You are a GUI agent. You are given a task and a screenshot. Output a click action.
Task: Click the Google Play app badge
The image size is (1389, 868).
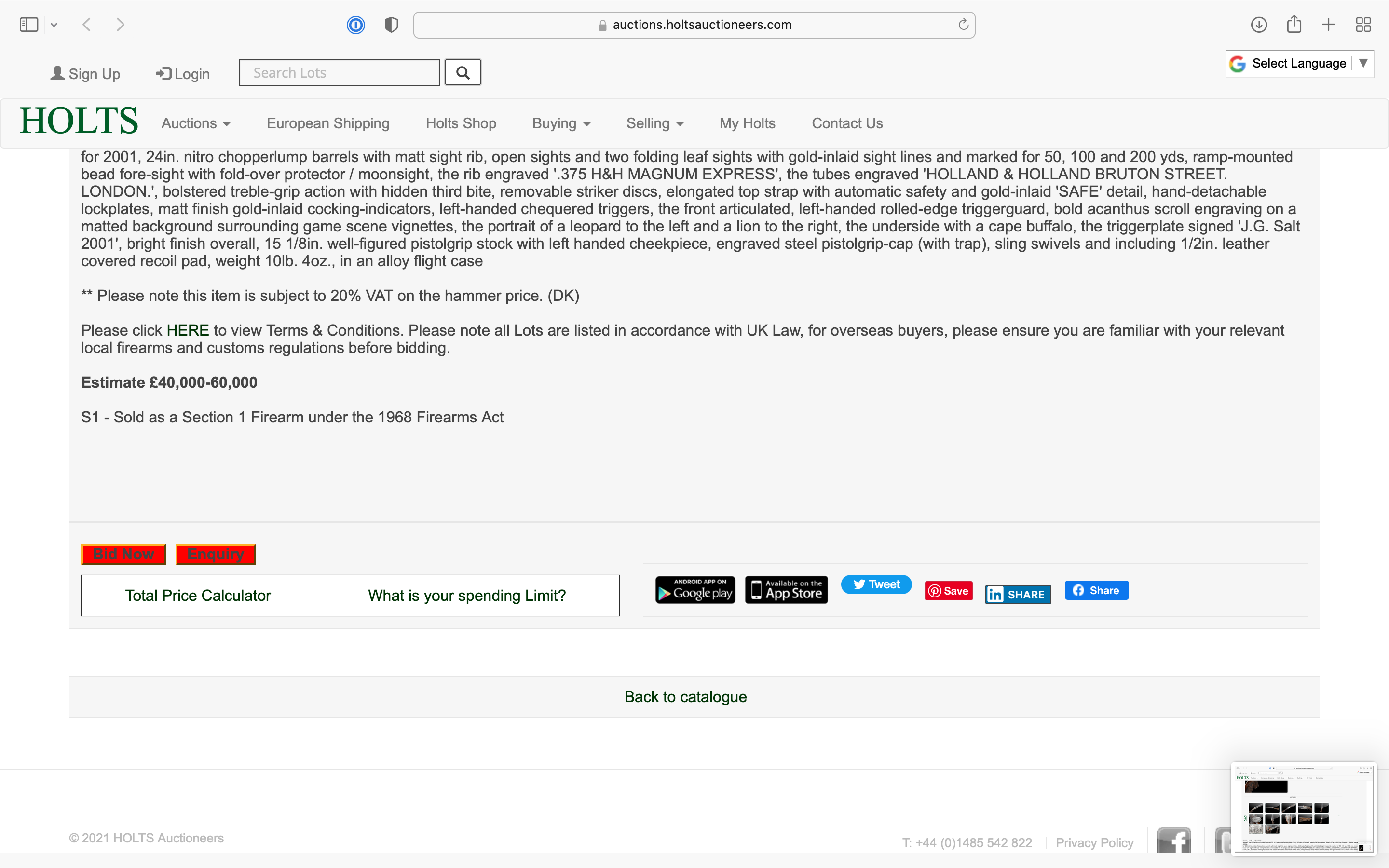[695, 590]
